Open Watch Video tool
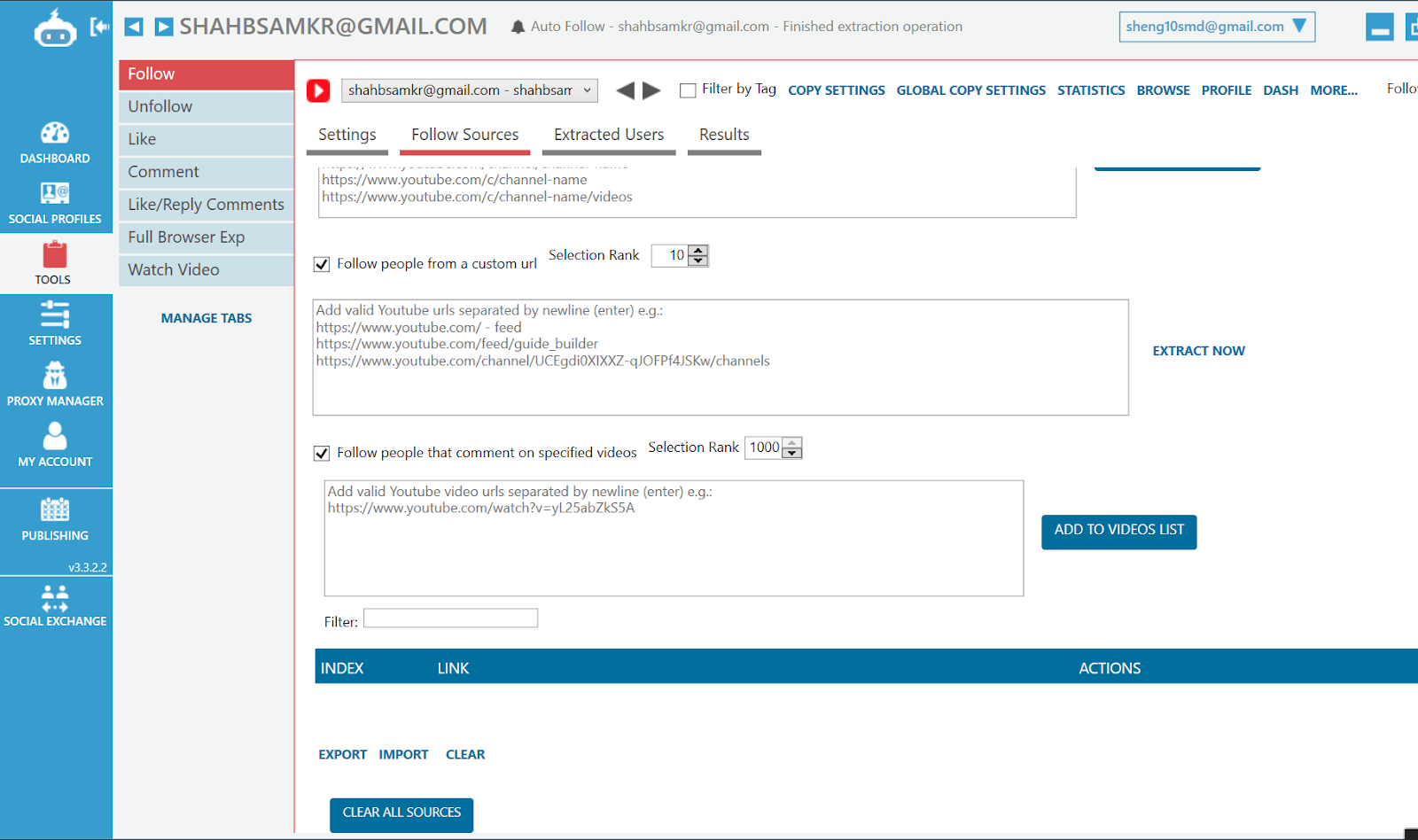This screenshot has width=1418, height=840. click(x=206, y=270)
